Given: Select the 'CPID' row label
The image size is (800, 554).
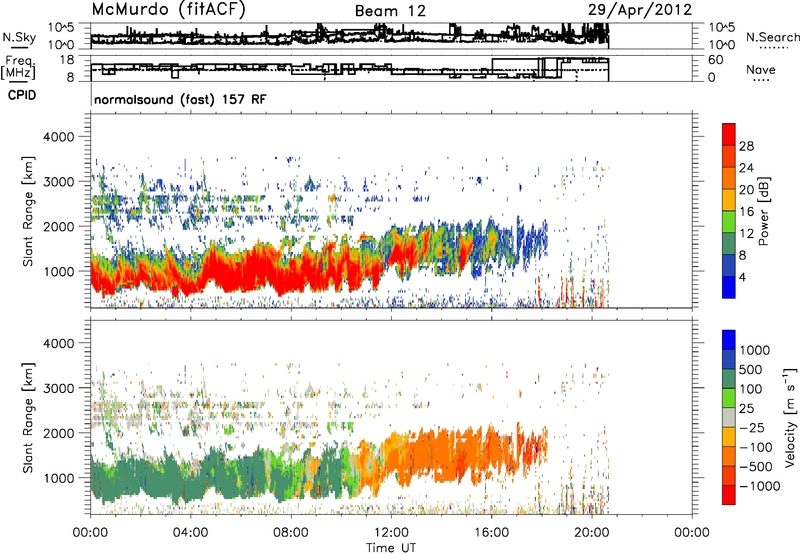Looking at the screenshot, I should click(x=22, y=95).
